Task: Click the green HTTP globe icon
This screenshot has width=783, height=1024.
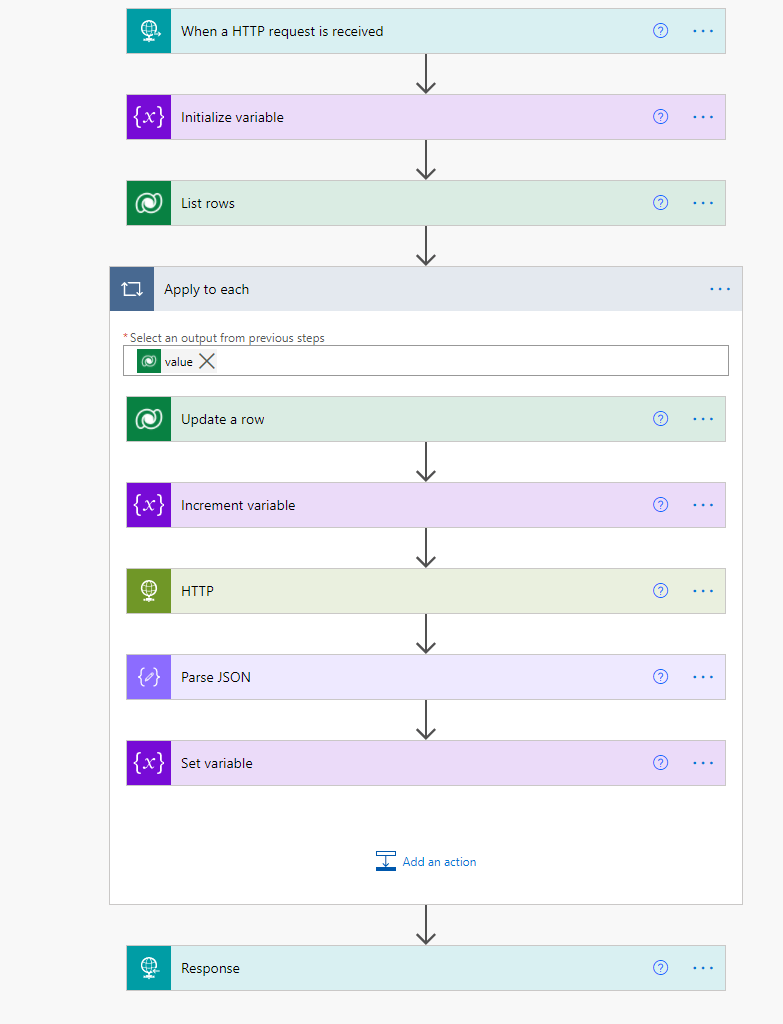Action: 149,591
